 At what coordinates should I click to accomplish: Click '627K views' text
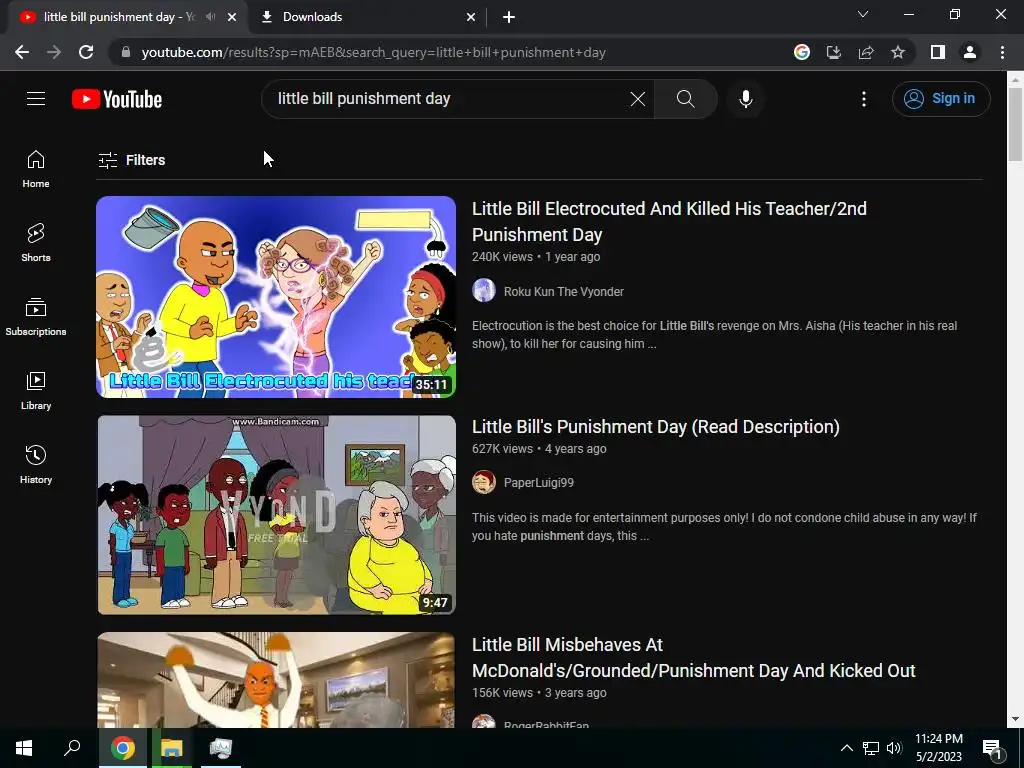[x=502, y=449]
